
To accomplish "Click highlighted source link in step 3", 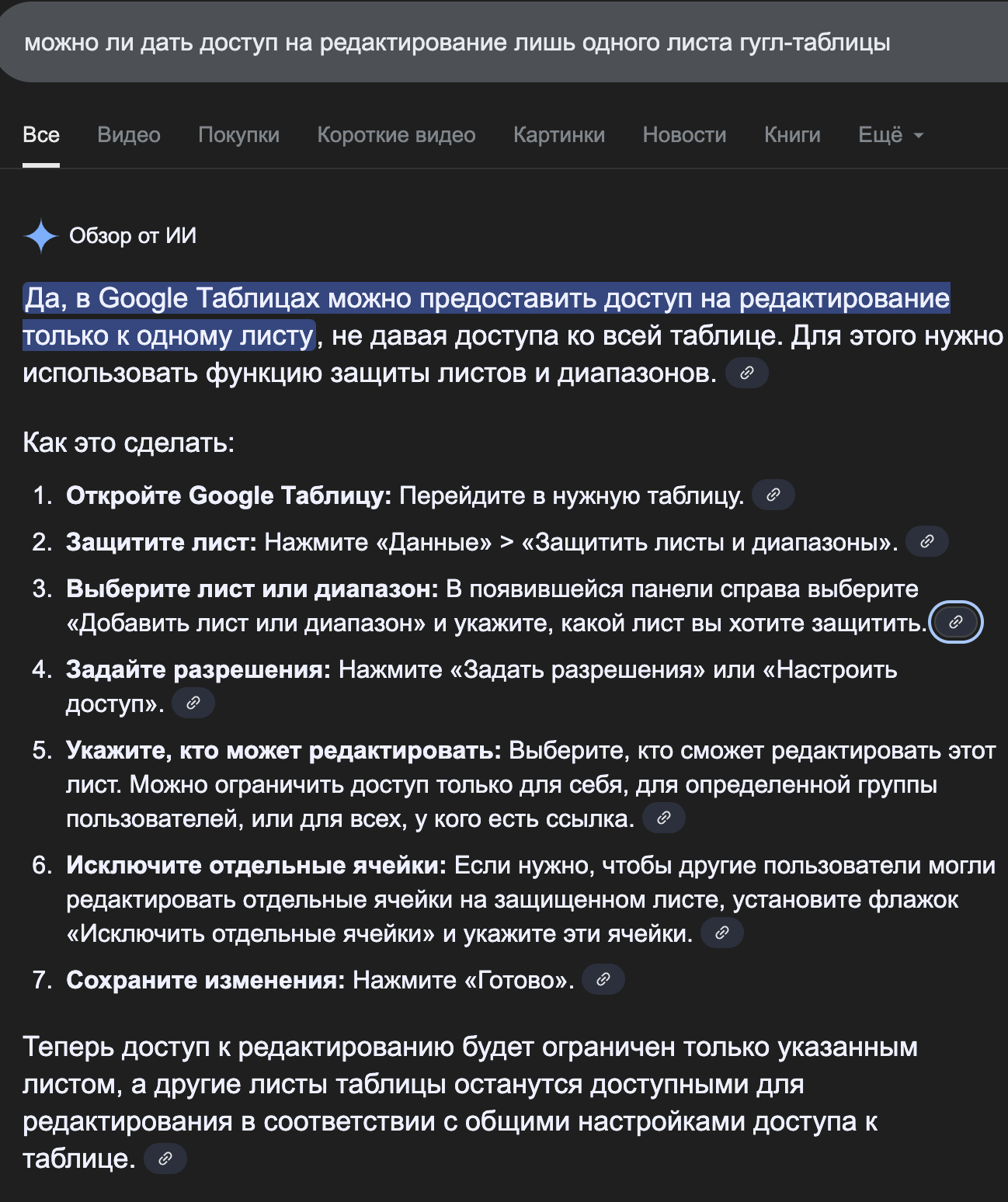I will pos(956,623).
